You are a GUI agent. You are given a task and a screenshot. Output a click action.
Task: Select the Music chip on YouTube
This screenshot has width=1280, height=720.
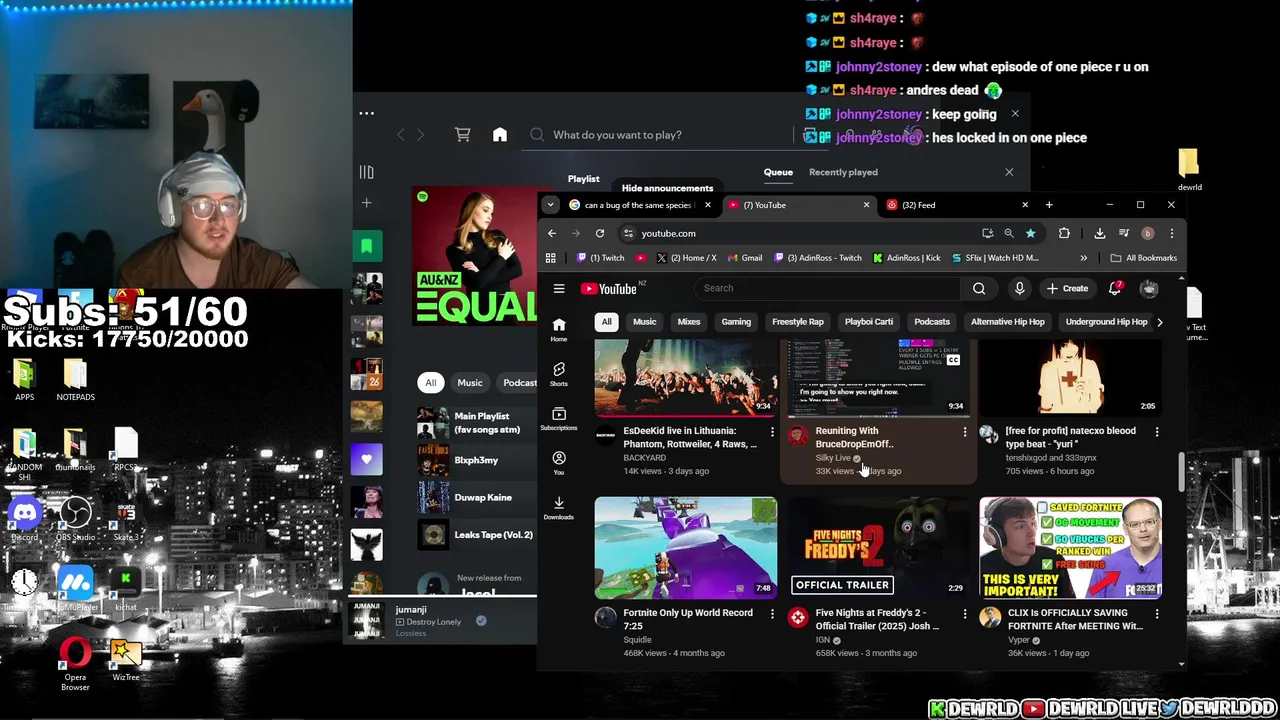(x=644, y=322)
